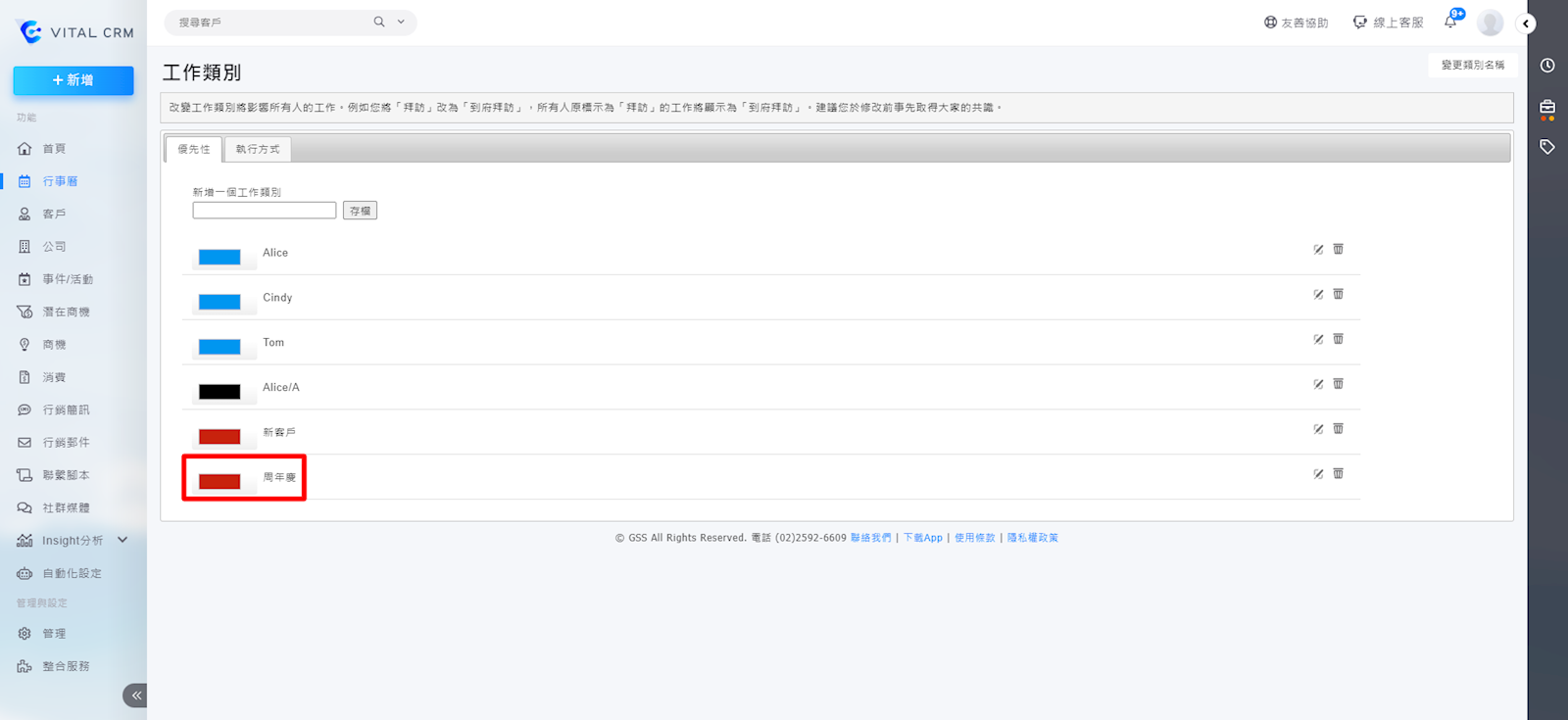Click the edit icon for Alice row
This screenshot has width=1568, height=720.
pos(1318,250)
